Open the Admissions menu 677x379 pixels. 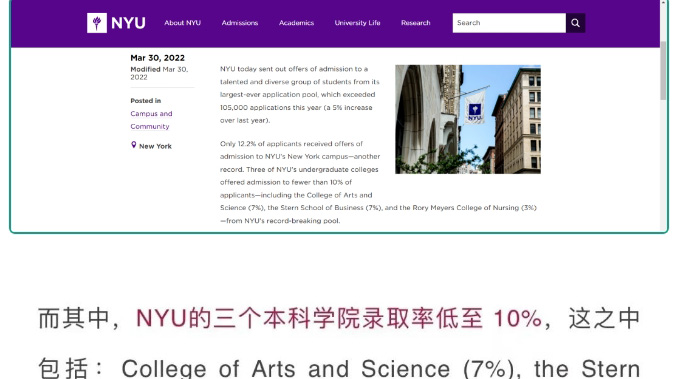(240, 23)
